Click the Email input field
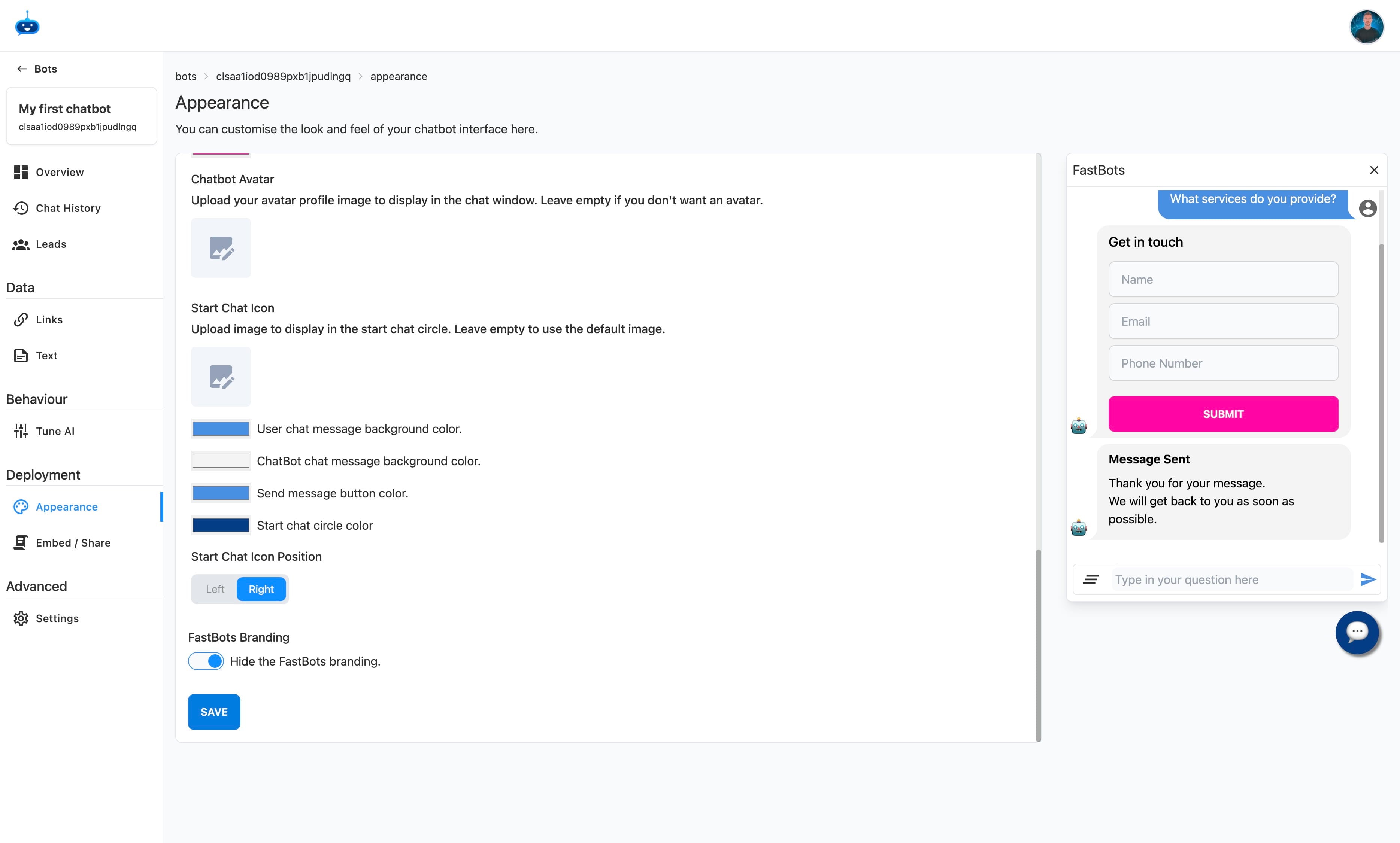The width and height of the screenshot is (1400, 843). click(1223, 322)
